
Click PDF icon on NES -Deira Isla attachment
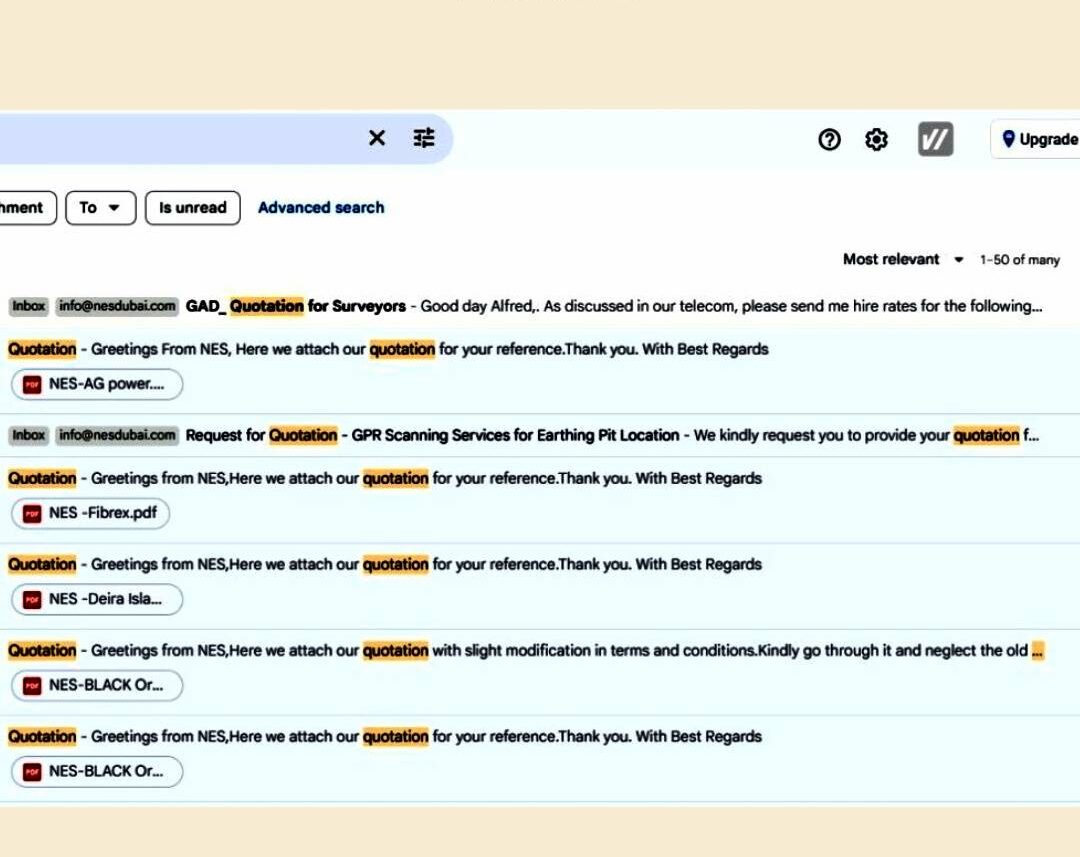[32, 600]
